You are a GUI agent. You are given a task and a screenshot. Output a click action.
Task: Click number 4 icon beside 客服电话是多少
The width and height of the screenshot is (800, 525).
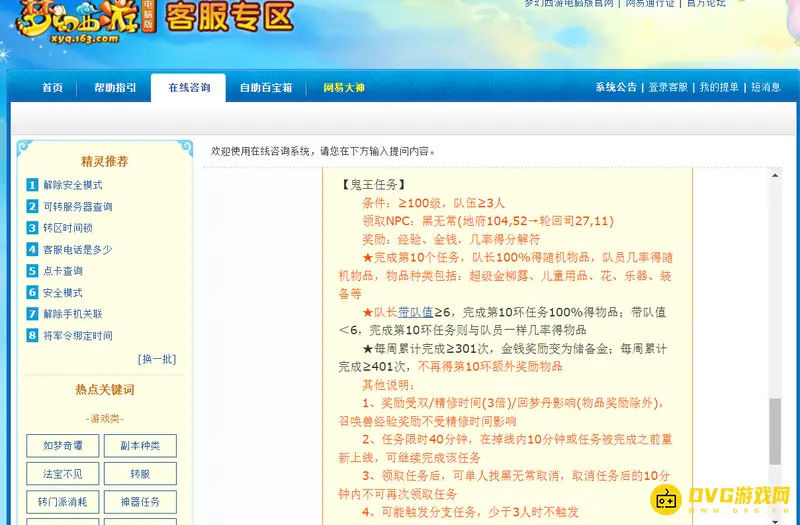32,249
